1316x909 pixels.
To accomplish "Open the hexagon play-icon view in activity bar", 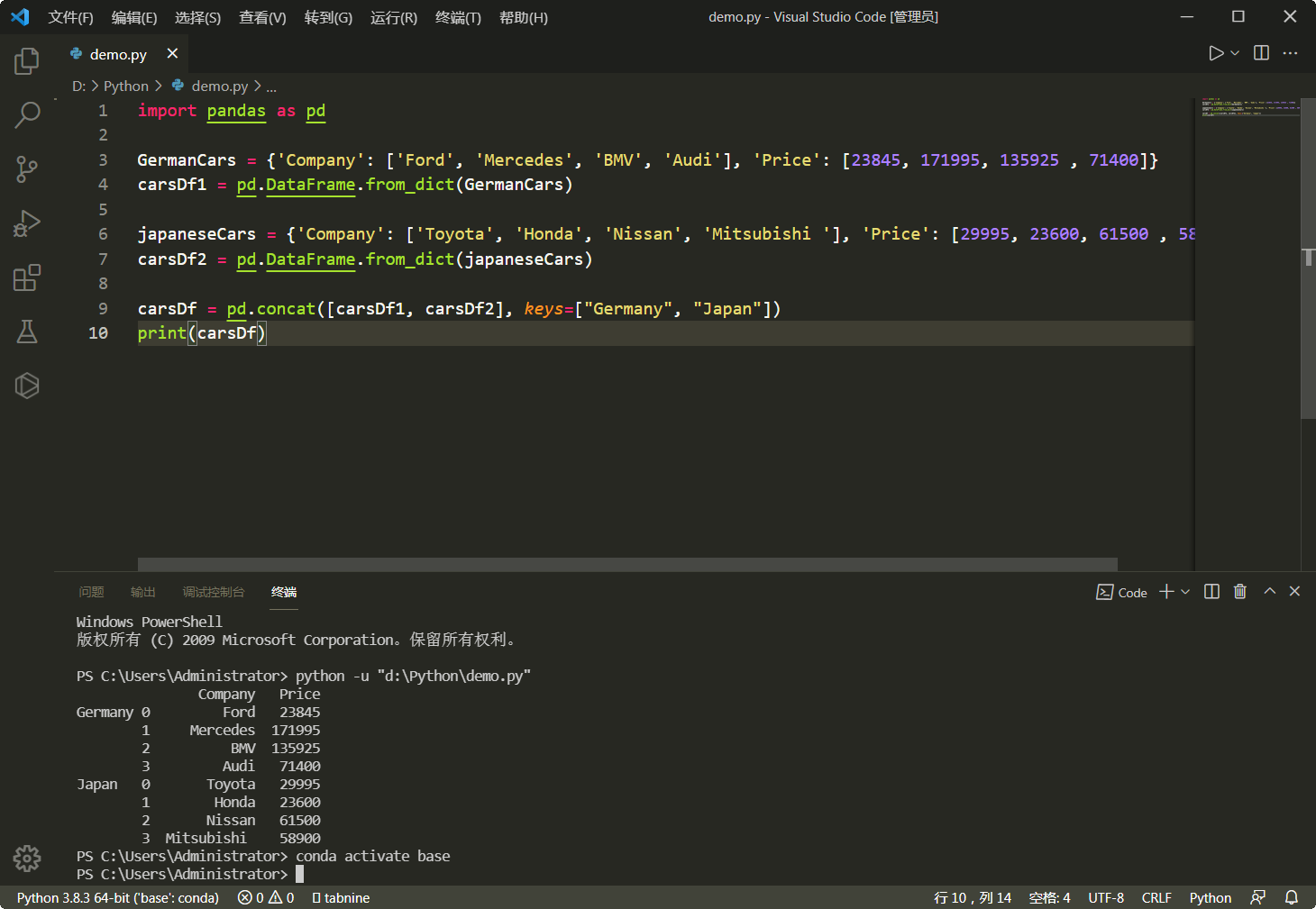I will click(27, 386).
